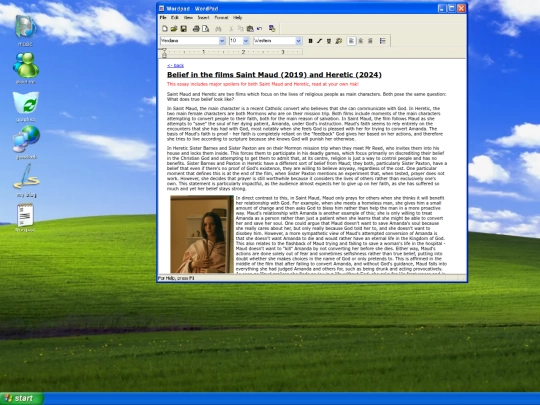This screenshot has height=405, width=540.
Task: Click the paragraph beginning 'In Heretic Sister Barnes'
Action: 307,168
